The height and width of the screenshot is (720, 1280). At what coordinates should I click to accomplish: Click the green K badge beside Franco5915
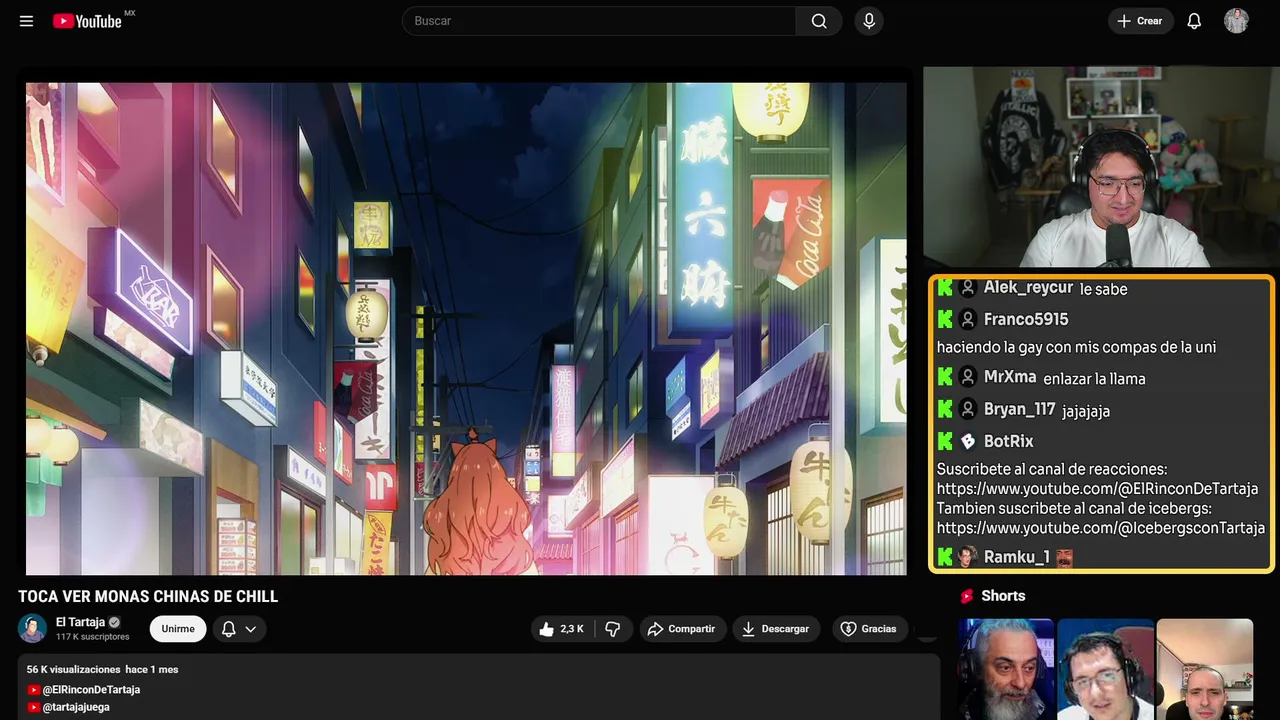click(x=945, y=319)
